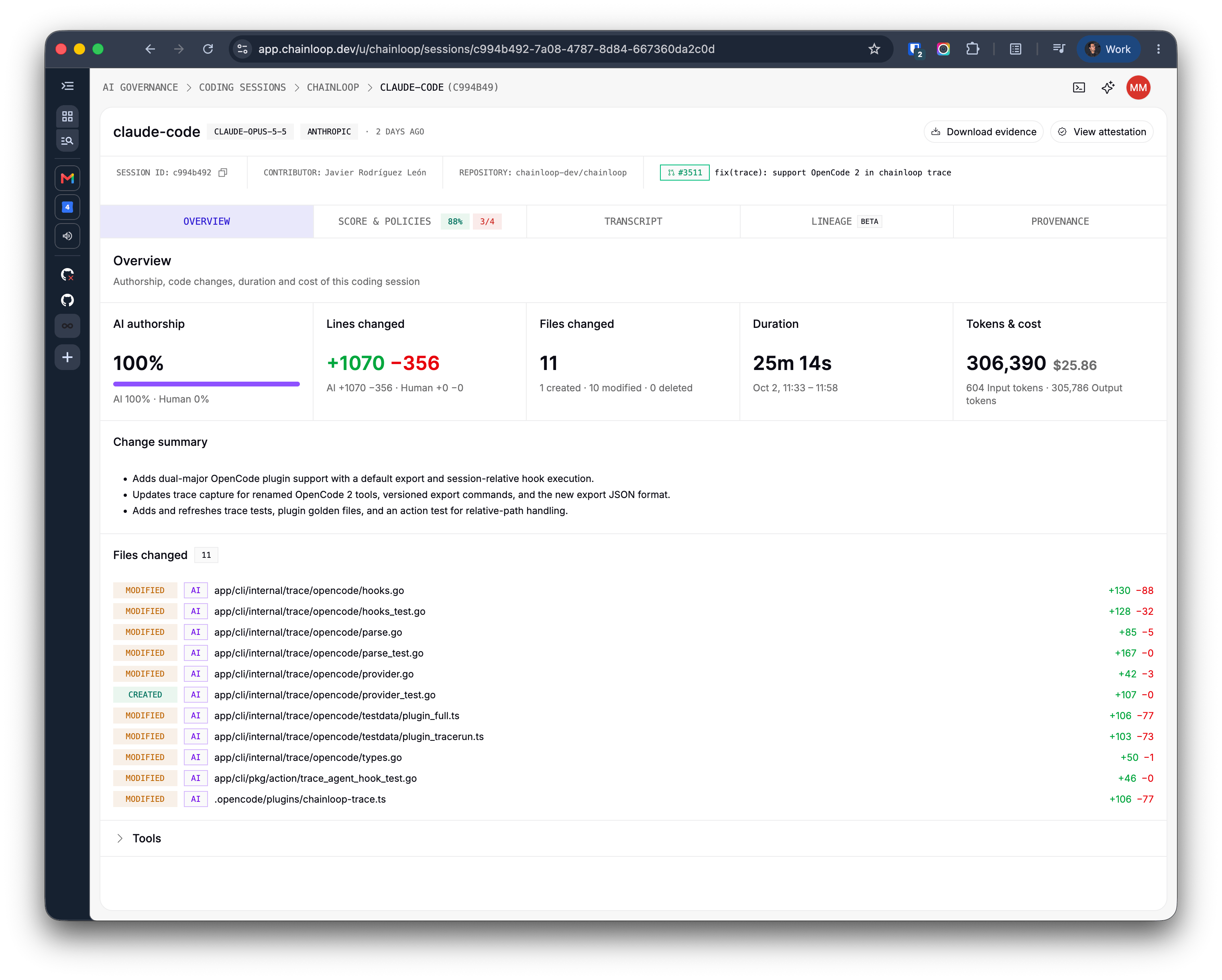
Task: Open the MM user avatar menu
Action: click(x=1138, y=87)
